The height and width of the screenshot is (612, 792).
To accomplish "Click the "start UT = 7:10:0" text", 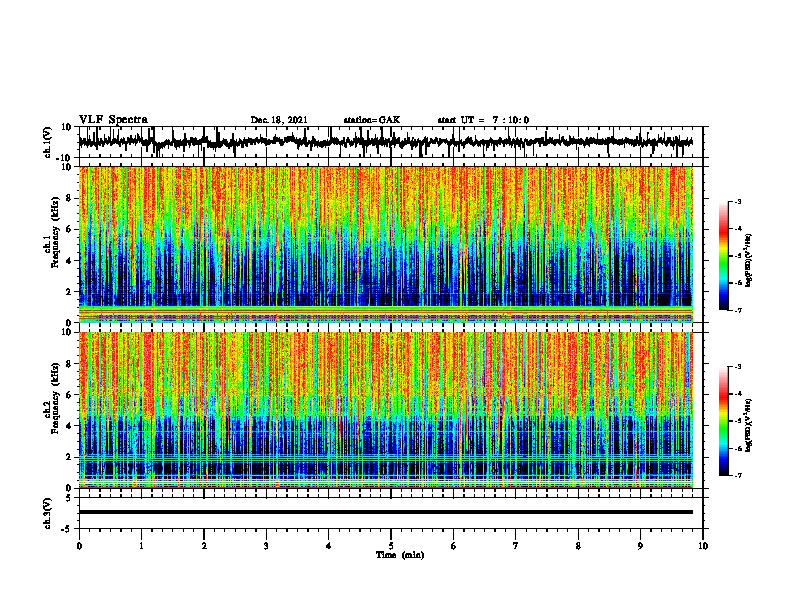I will [x=483, y=120].
